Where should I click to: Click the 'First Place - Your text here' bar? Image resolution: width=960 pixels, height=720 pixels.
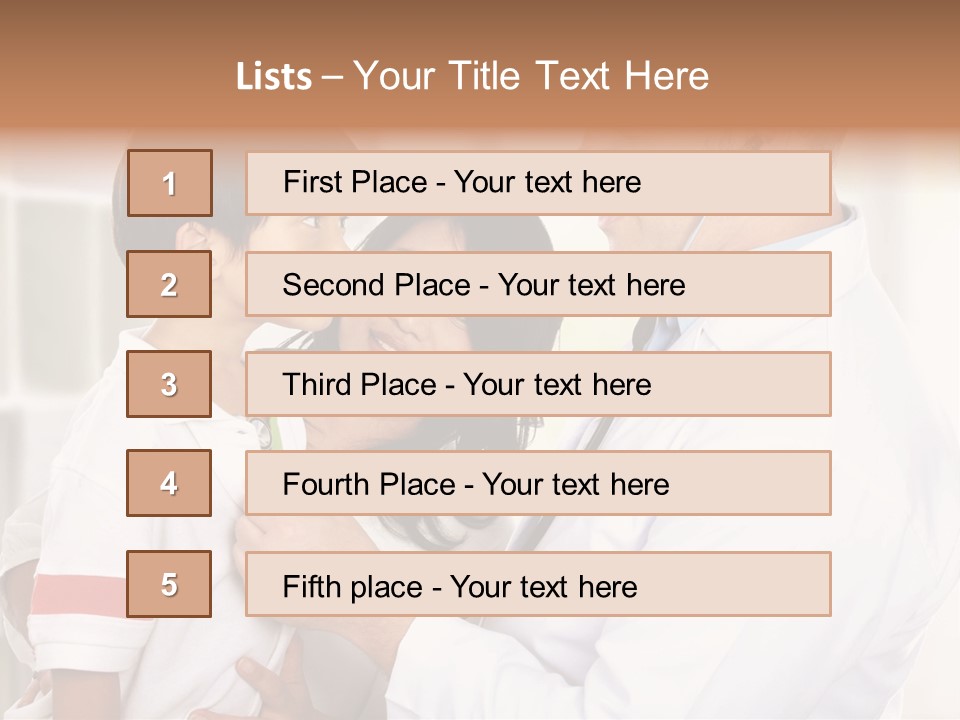tap(538, 183)
